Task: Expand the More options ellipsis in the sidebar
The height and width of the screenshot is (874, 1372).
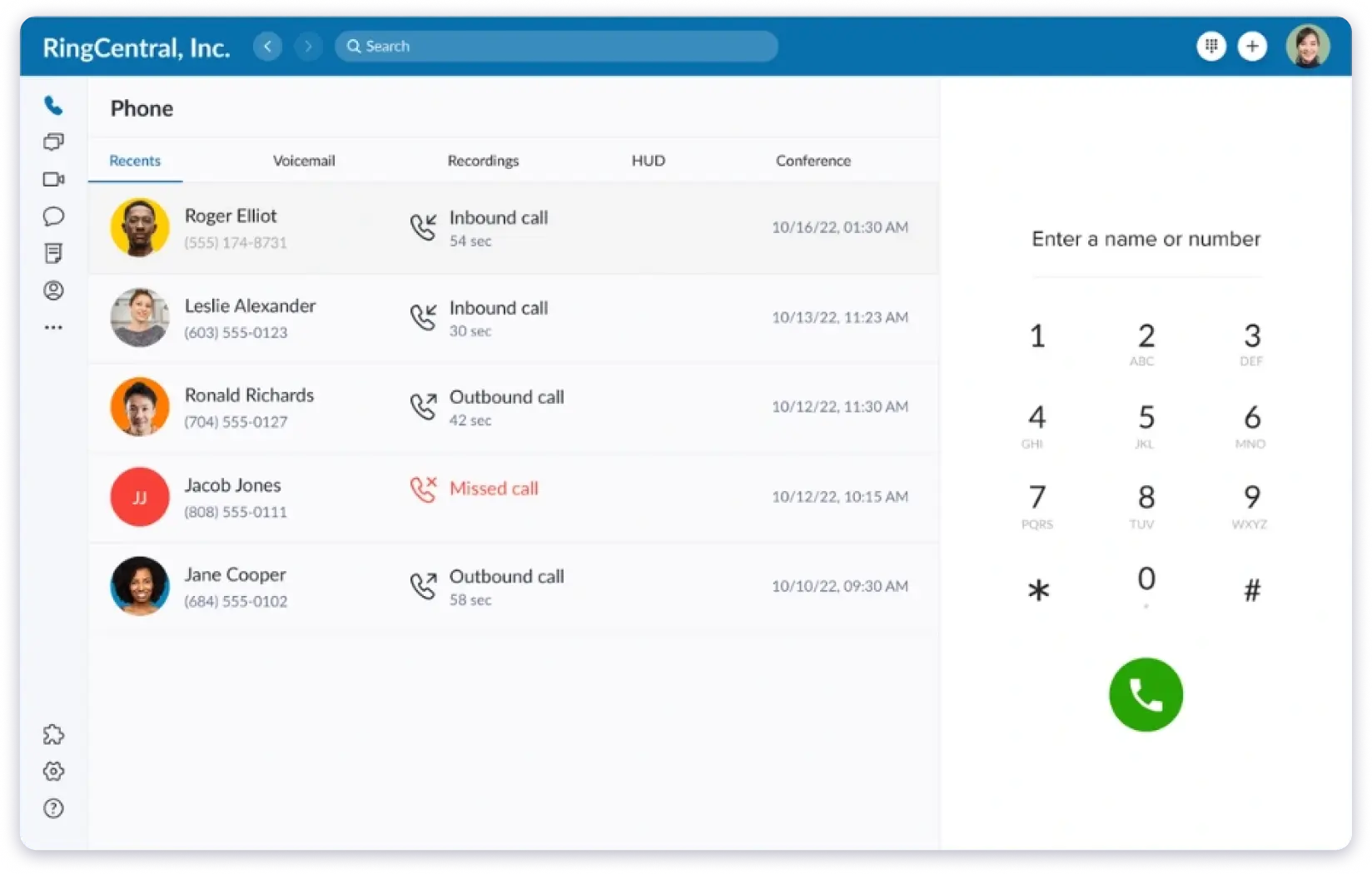Action: point(53,327)
